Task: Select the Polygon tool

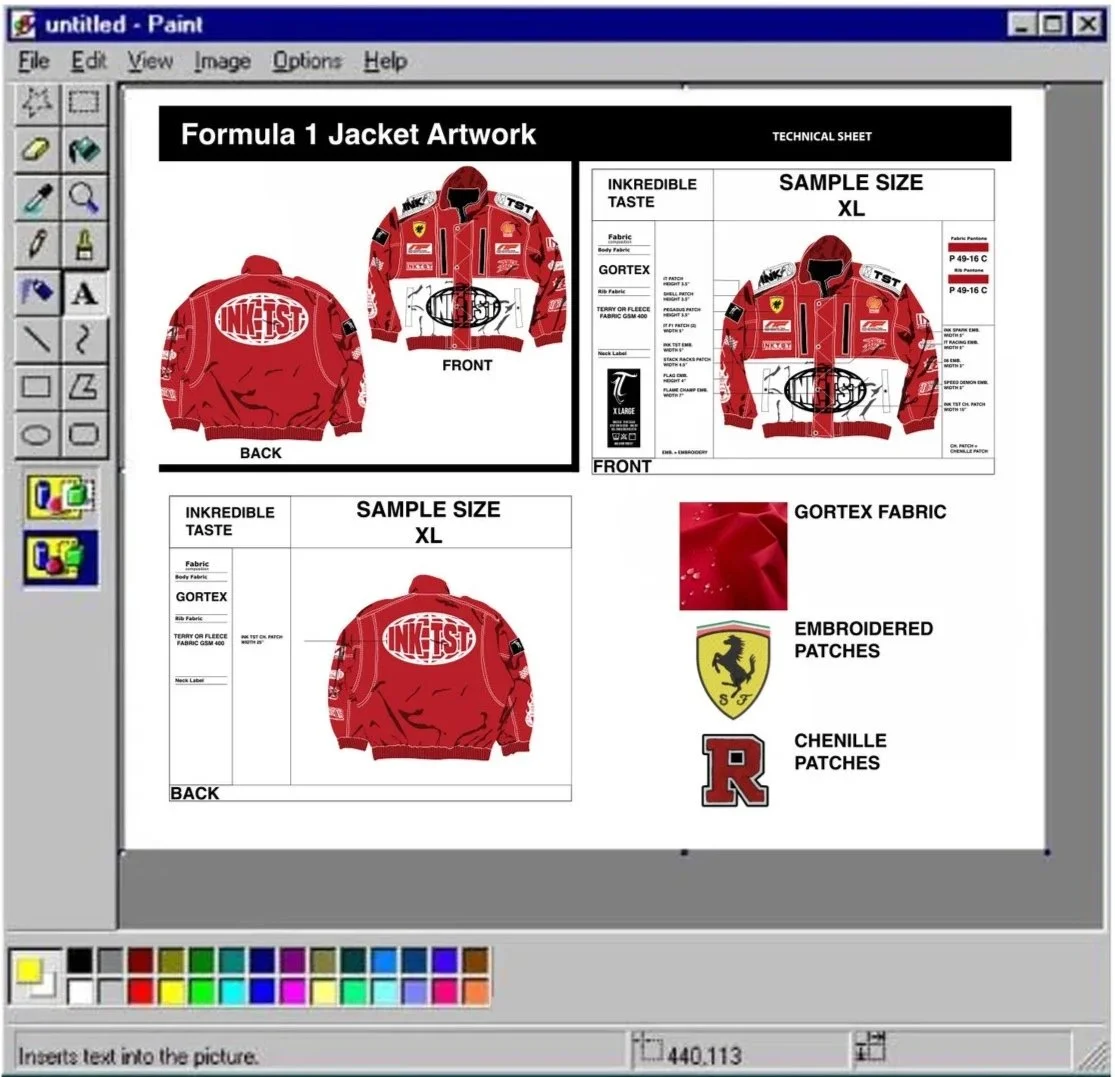Action: pyautogui.click(x=84, y=388)
